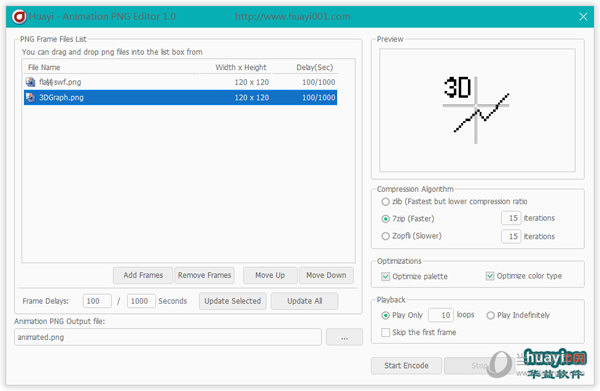Click the frame delay denominator field showing 1000

click(x=141, y=301)
